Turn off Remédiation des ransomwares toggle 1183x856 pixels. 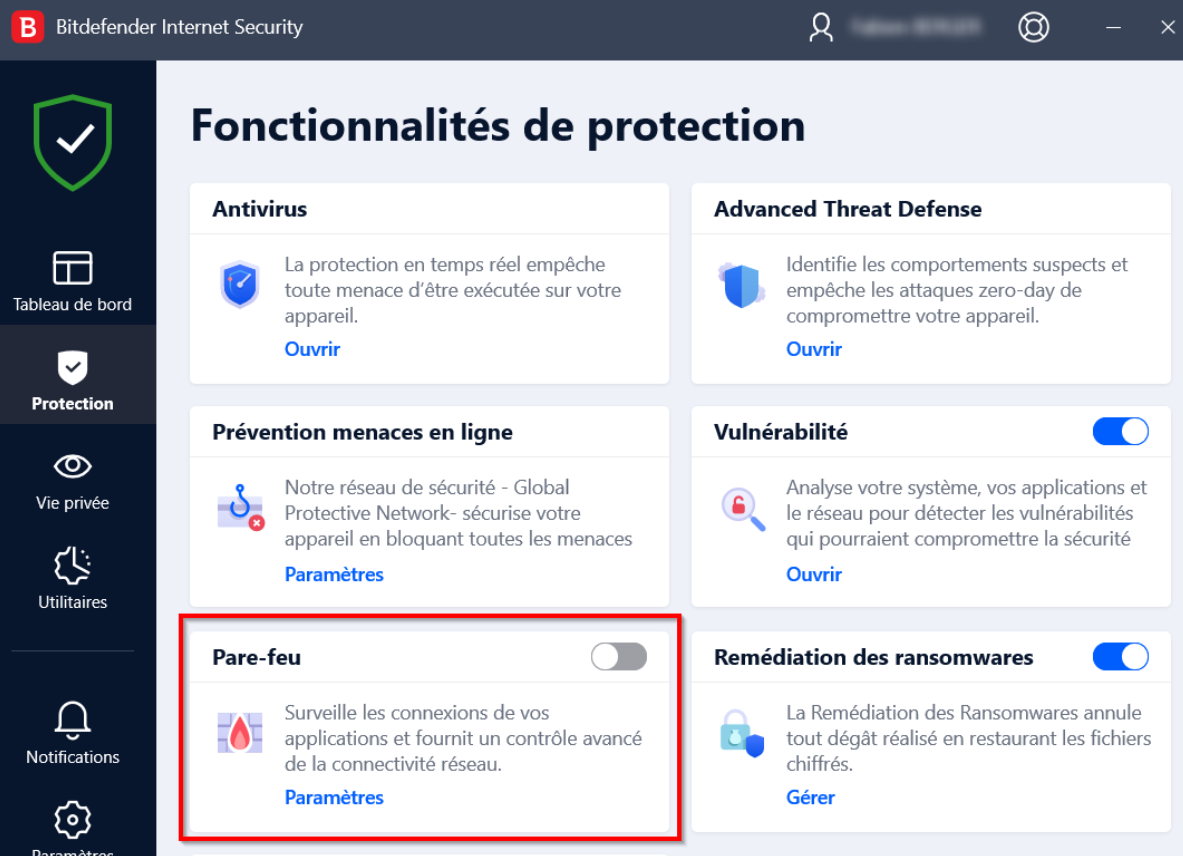(x=1120, y=656)
